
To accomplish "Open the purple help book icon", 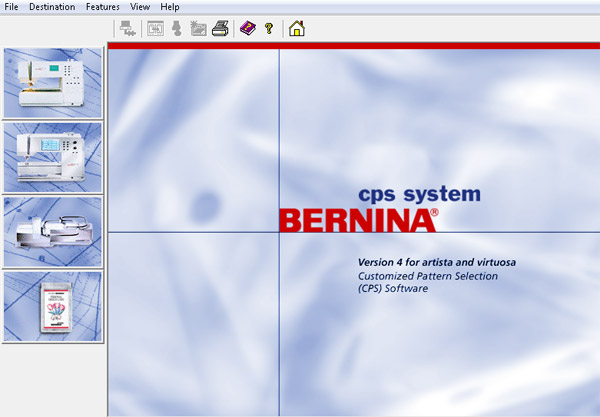I will 248,29.
